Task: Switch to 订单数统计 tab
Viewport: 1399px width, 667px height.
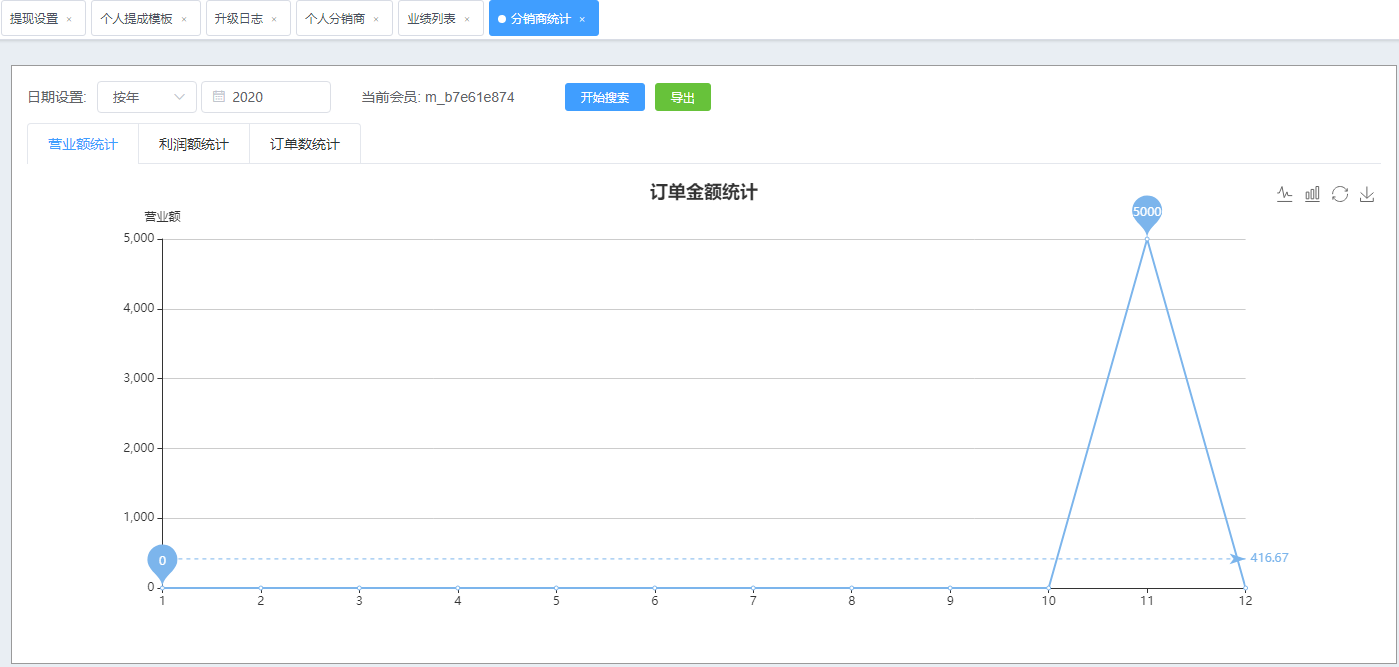Action: point(305,144)
